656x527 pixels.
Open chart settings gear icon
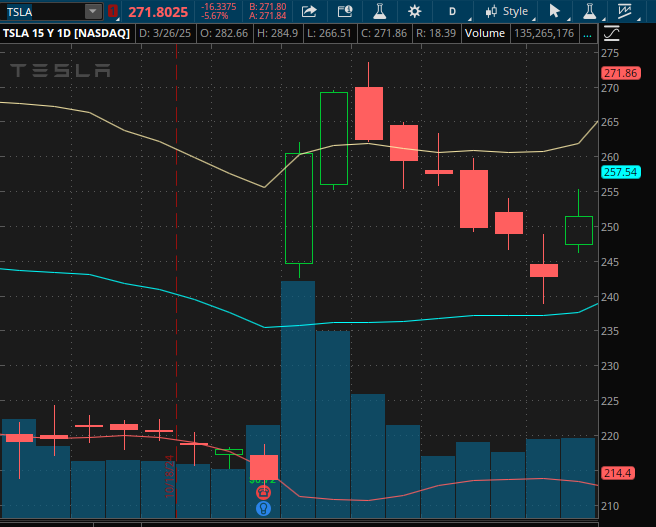415,11
